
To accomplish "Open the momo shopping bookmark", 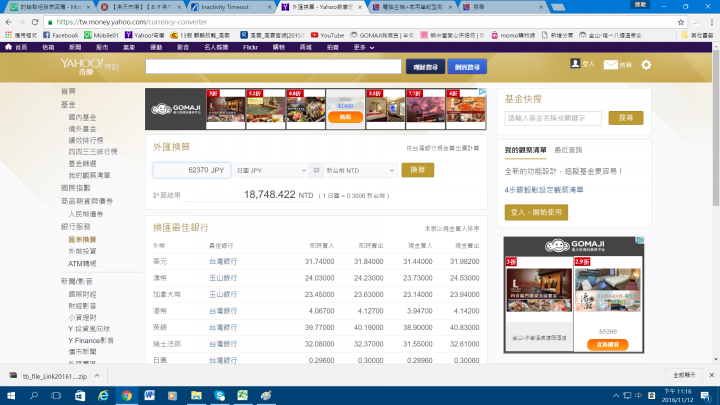I will coord(513,35).
